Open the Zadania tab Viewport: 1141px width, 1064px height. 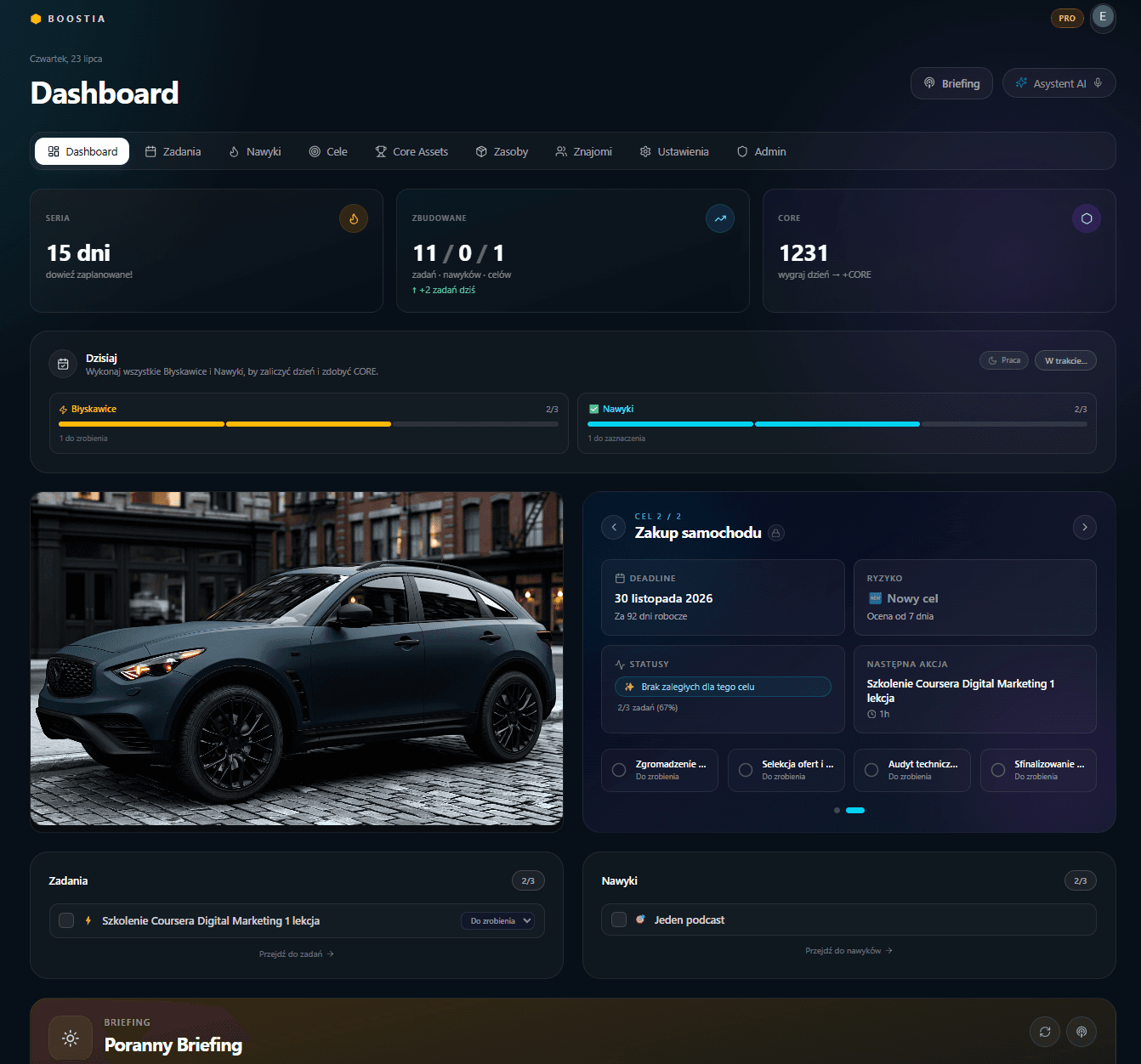coord(173,151)
